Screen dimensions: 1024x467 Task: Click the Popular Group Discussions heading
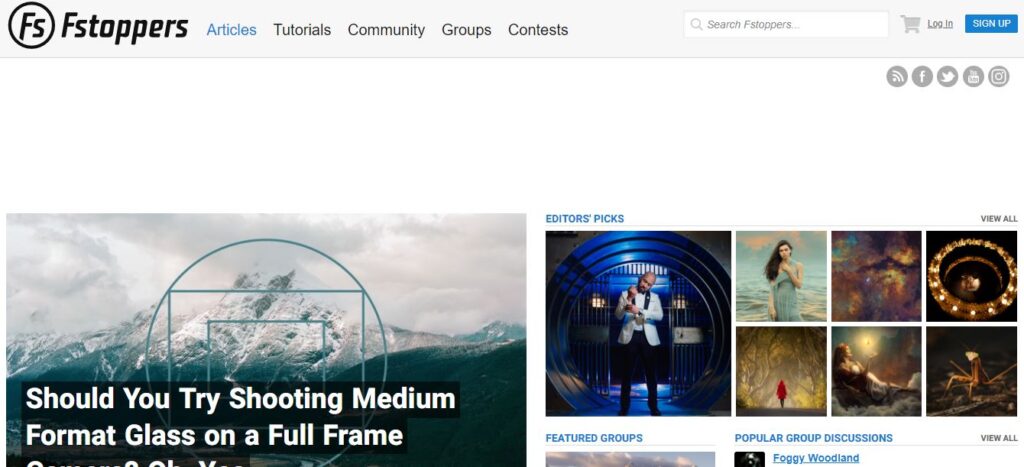[814, 438]
